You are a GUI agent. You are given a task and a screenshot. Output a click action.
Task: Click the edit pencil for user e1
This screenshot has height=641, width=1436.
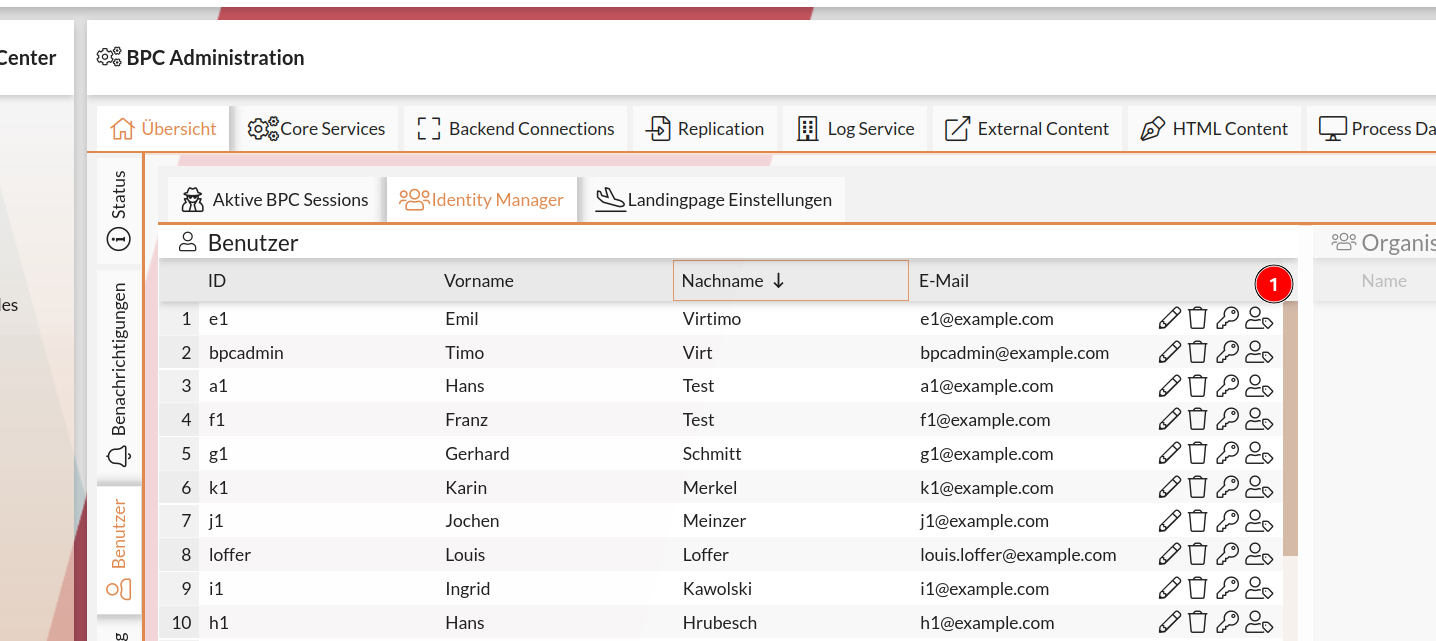pos(1169,319)
